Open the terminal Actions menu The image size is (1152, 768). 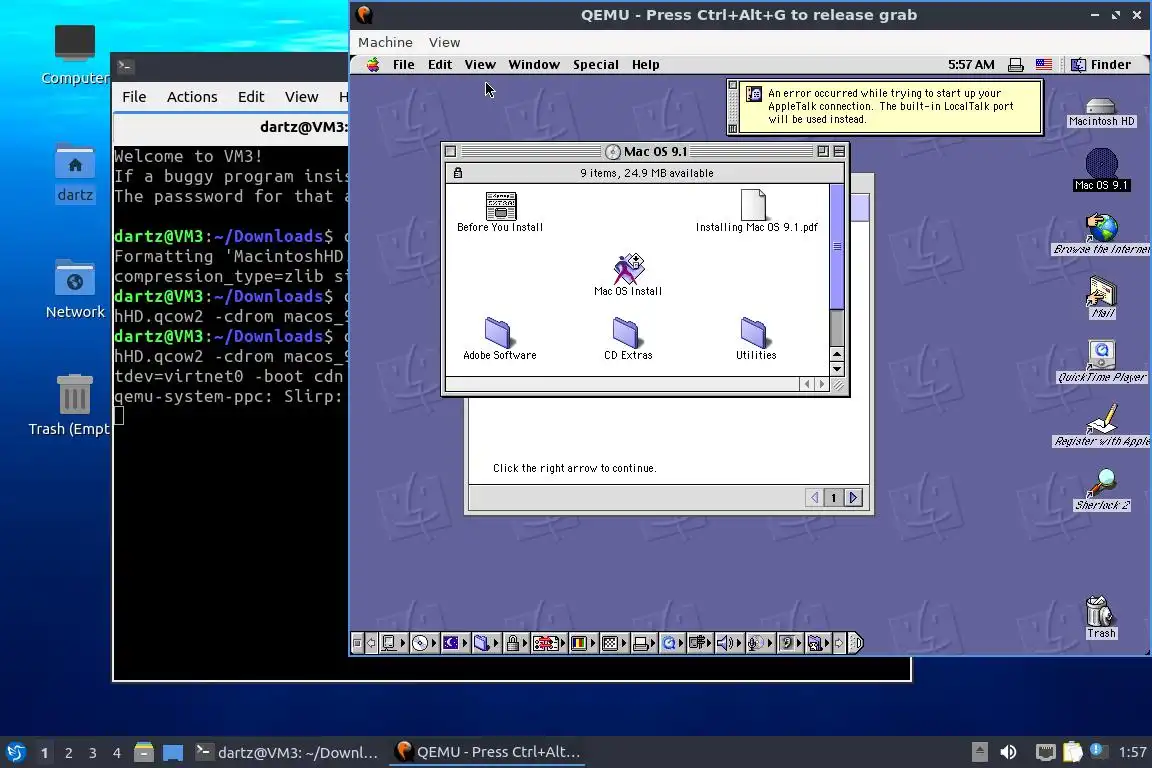point(192,97)
